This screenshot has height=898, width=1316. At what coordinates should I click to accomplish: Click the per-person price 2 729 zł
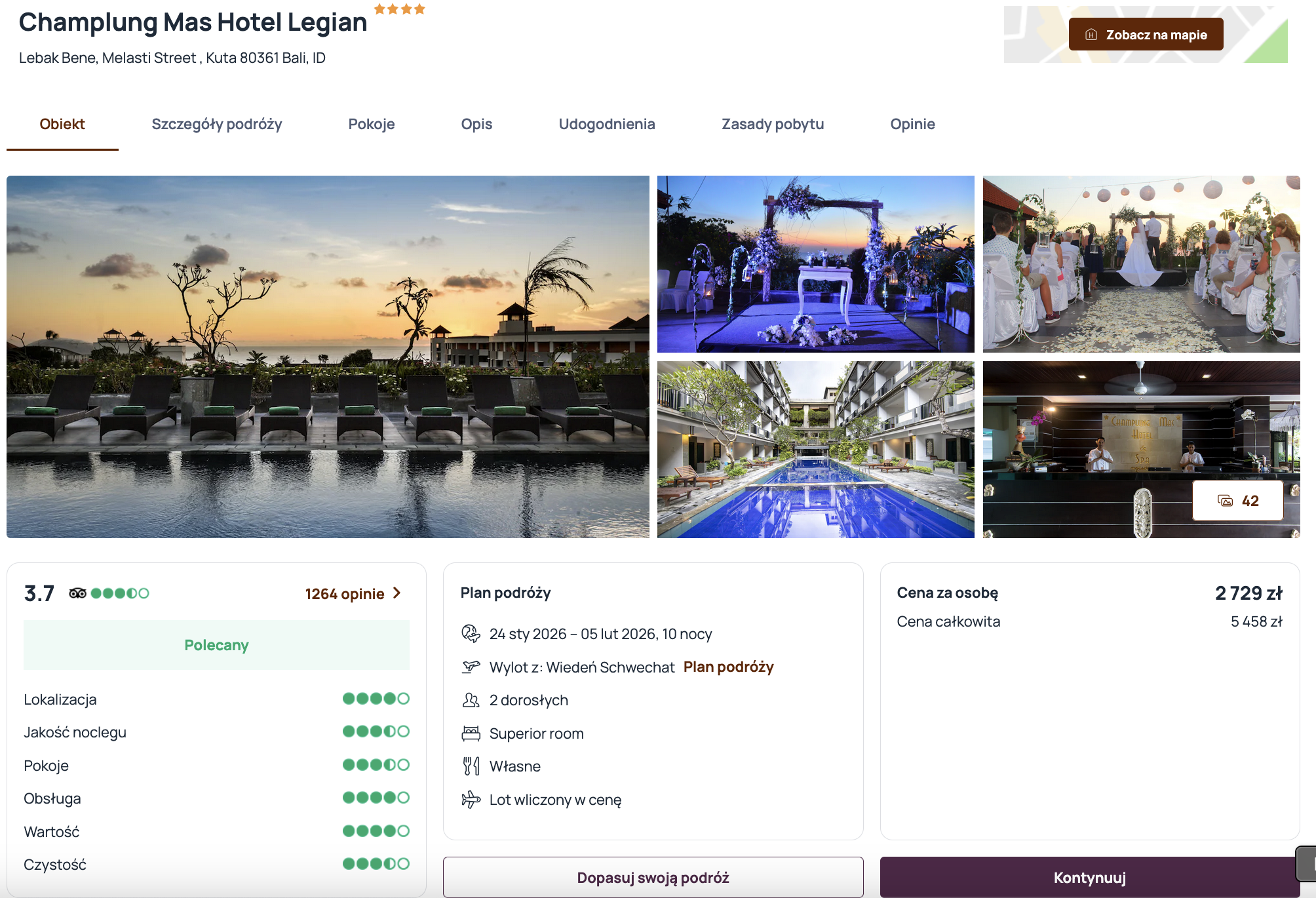[1248, 593]
